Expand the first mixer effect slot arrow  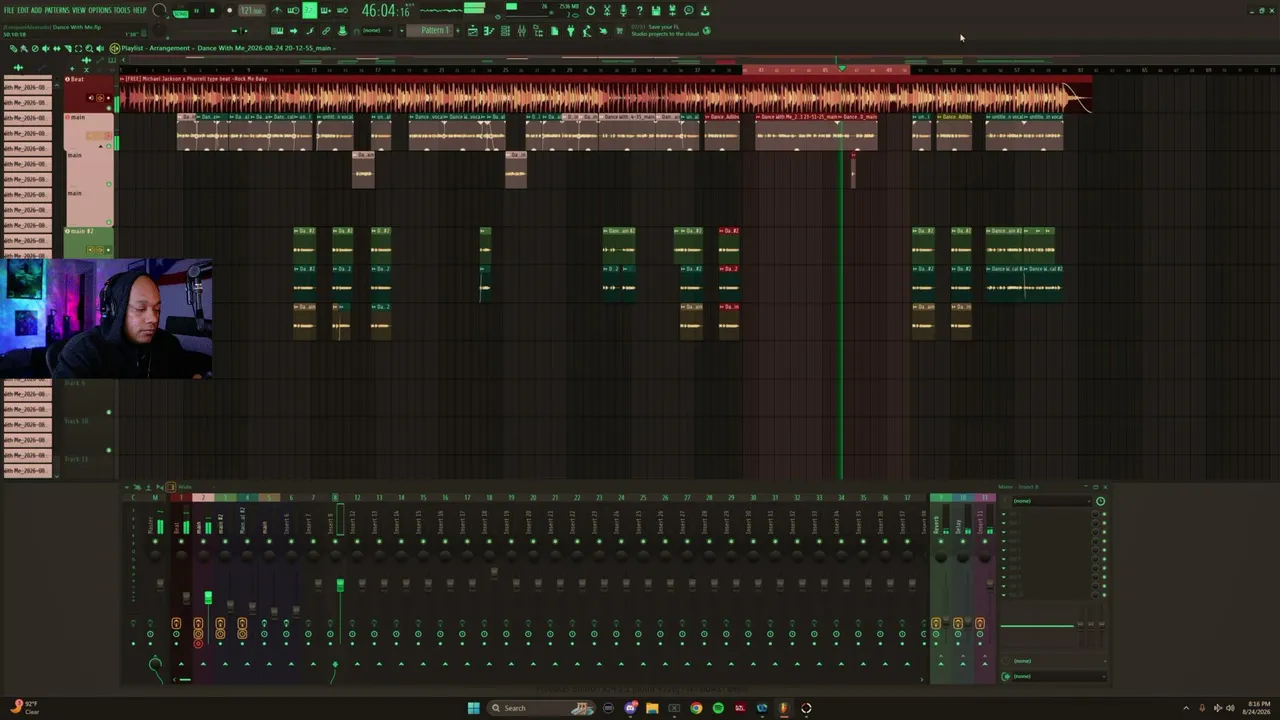click(x=1004, y=514)
